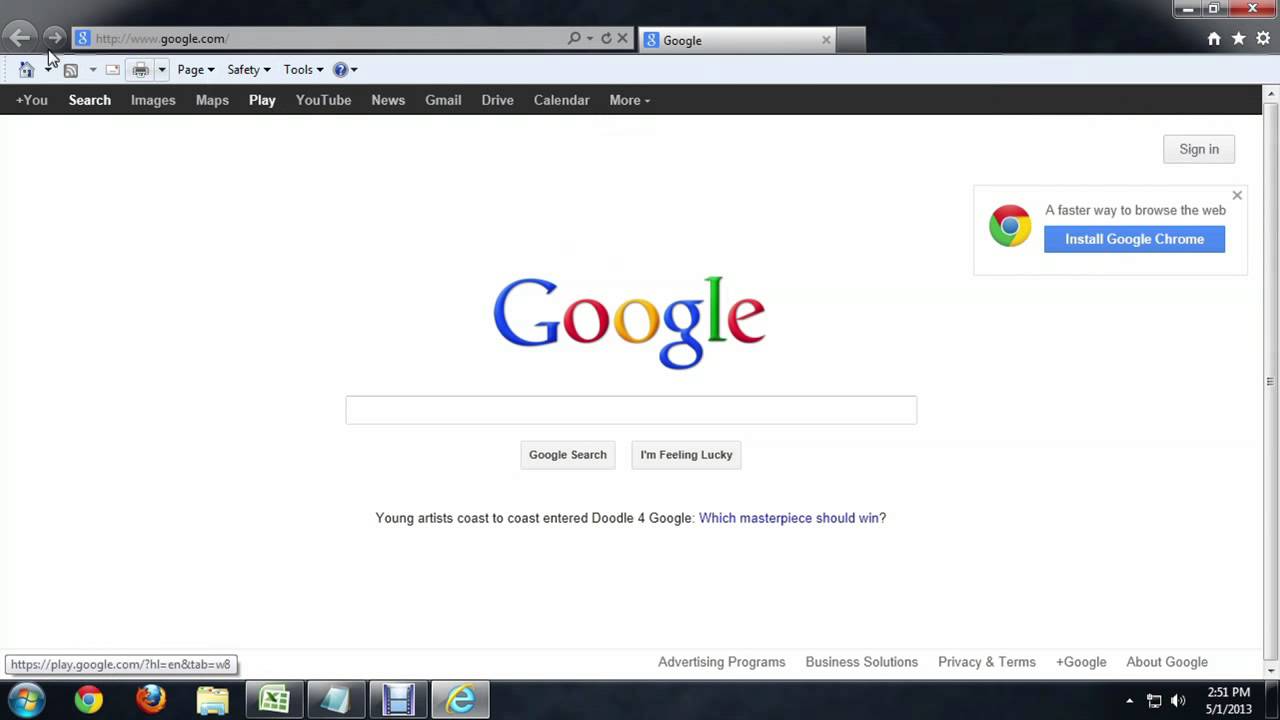Open the Tools menu dropdown
The height and width of the screenshot is (720, 1280).
pos(303,70)
